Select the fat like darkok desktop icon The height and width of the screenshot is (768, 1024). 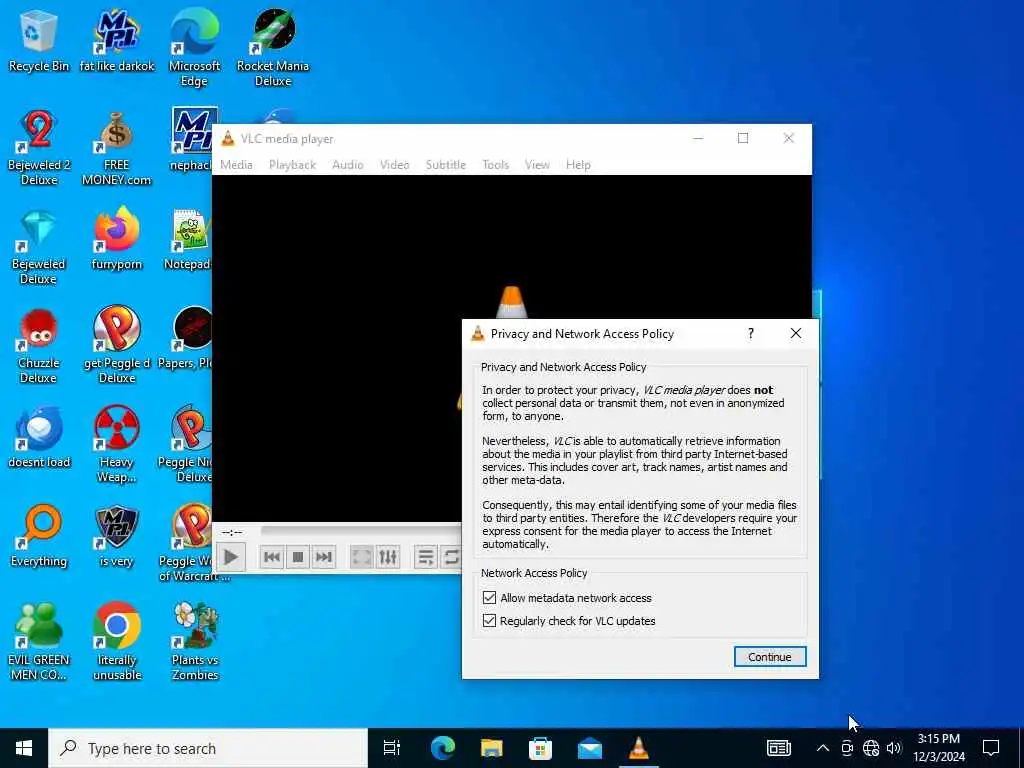117,40
